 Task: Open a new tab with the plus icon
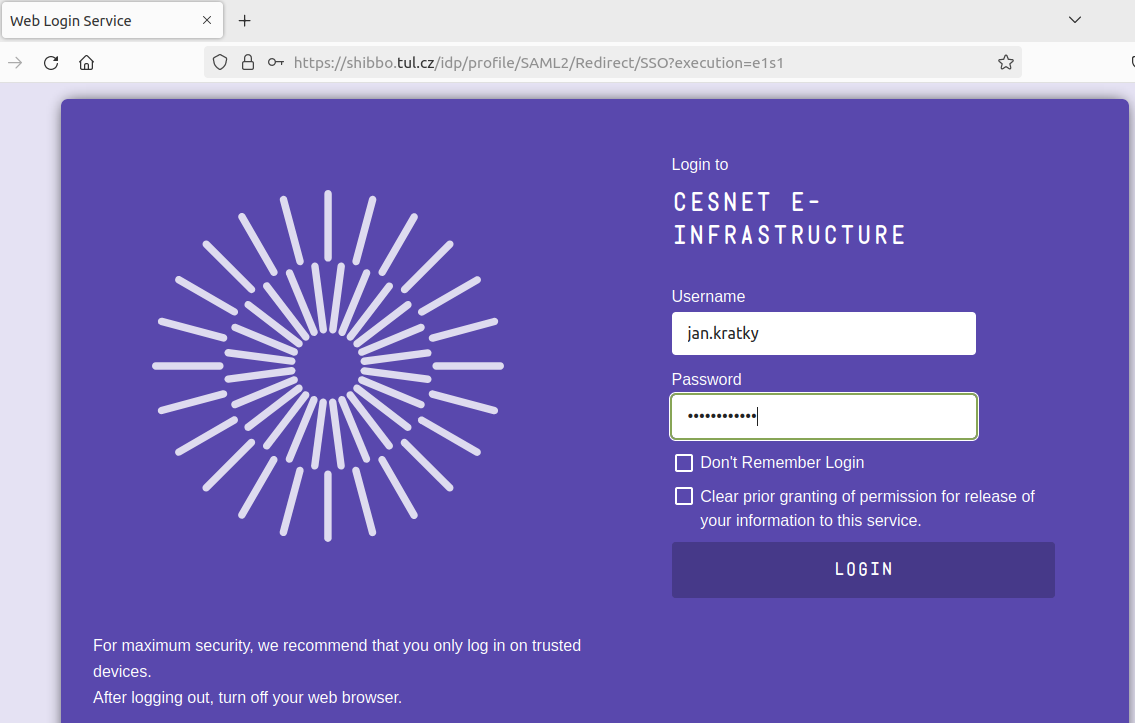point(245,21)
